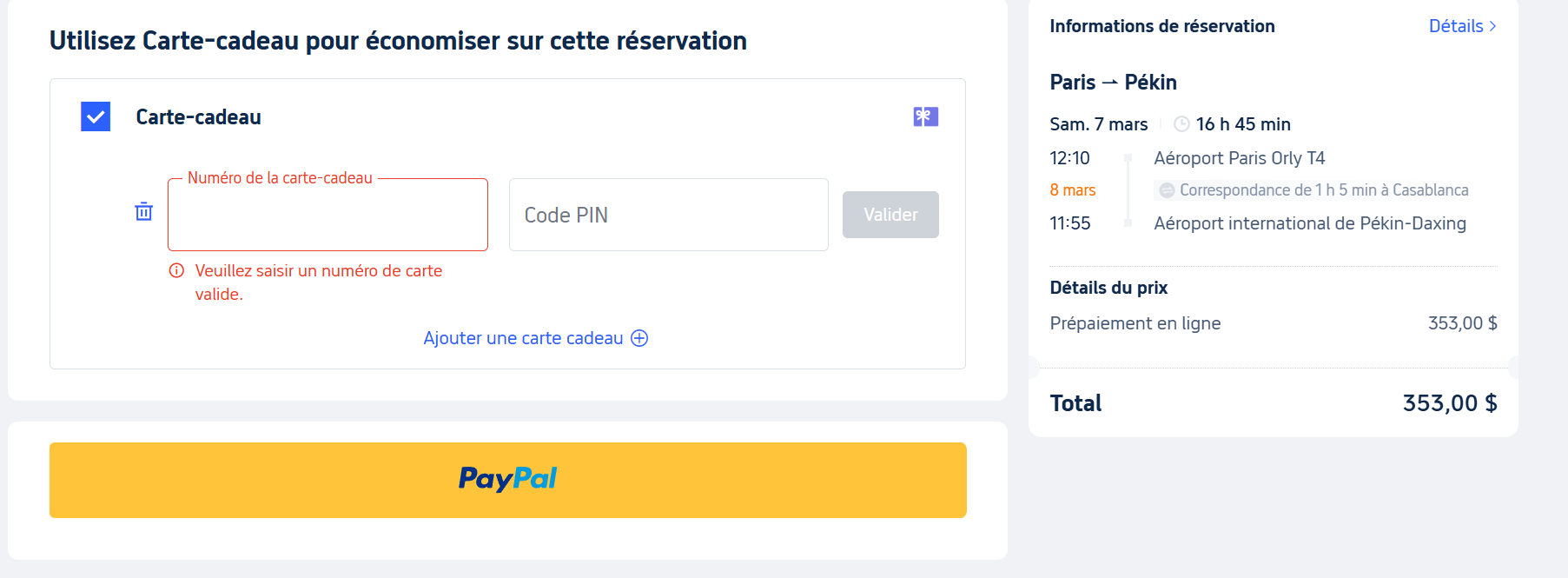Click the flight timeline progress bar
Screen dimensions: 1568x578
tap(1128, 189)
